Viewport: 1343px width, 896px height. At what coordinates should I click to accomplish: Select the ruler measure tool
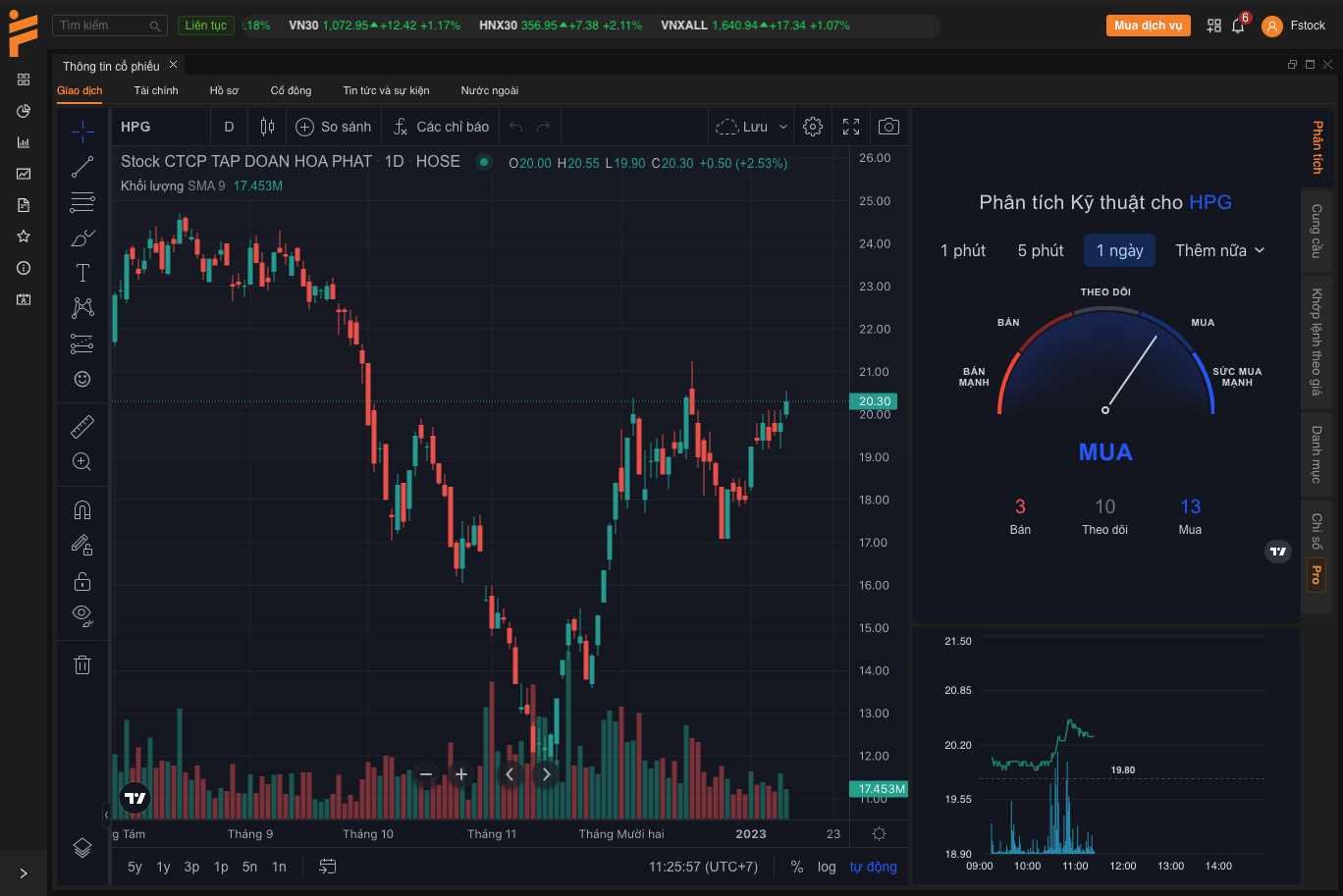pos(82,427)
